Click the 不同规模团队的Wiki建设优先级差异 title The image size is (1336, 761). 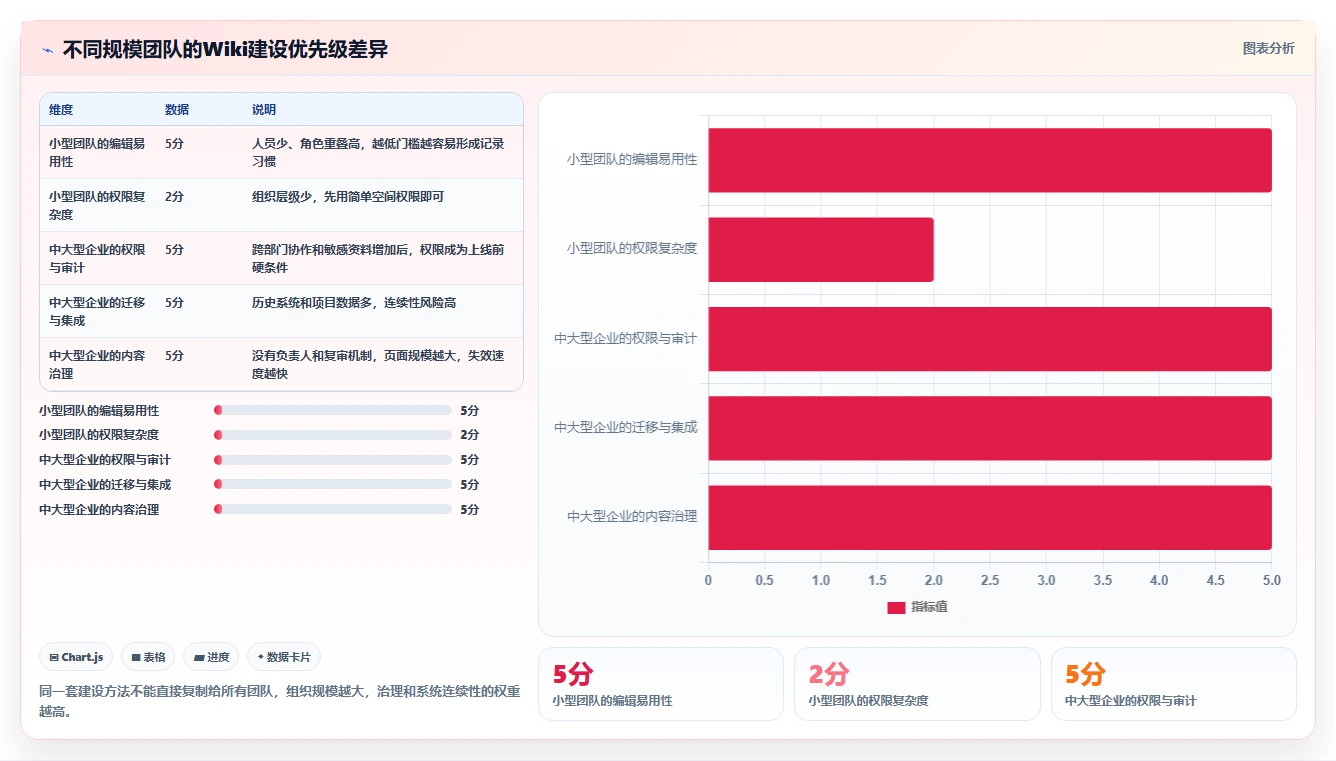[x=225, y=49]
